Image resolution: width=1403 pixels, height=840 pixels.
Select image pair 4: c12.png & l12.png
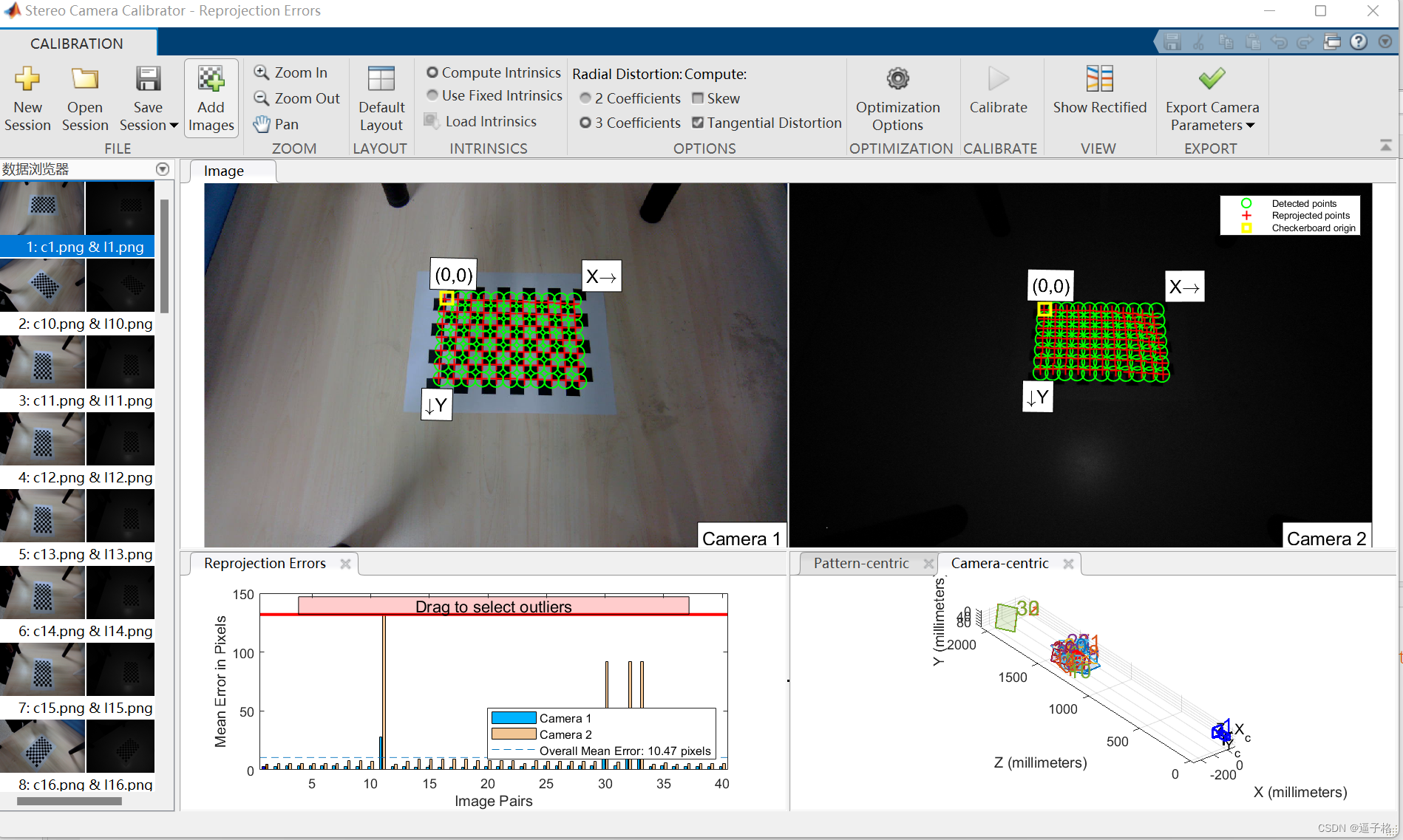pos(77,449)
